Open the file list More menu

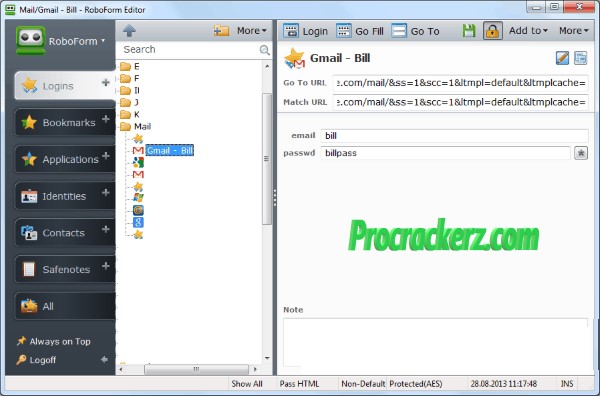point(251,31)
